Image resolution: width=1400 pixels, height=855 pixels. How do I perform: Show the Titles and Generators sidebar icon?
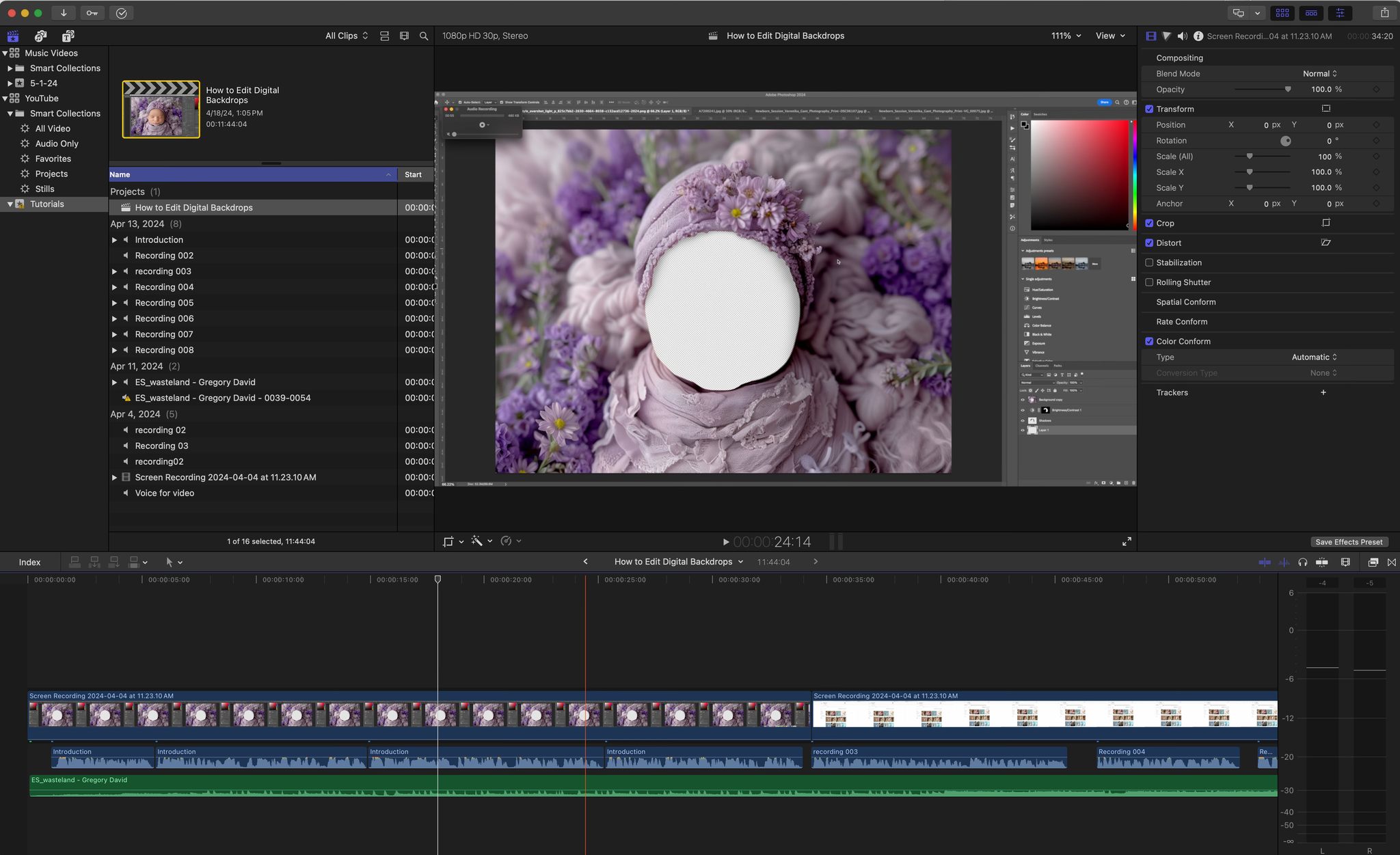pyautogui.click(x=68, y=36)
